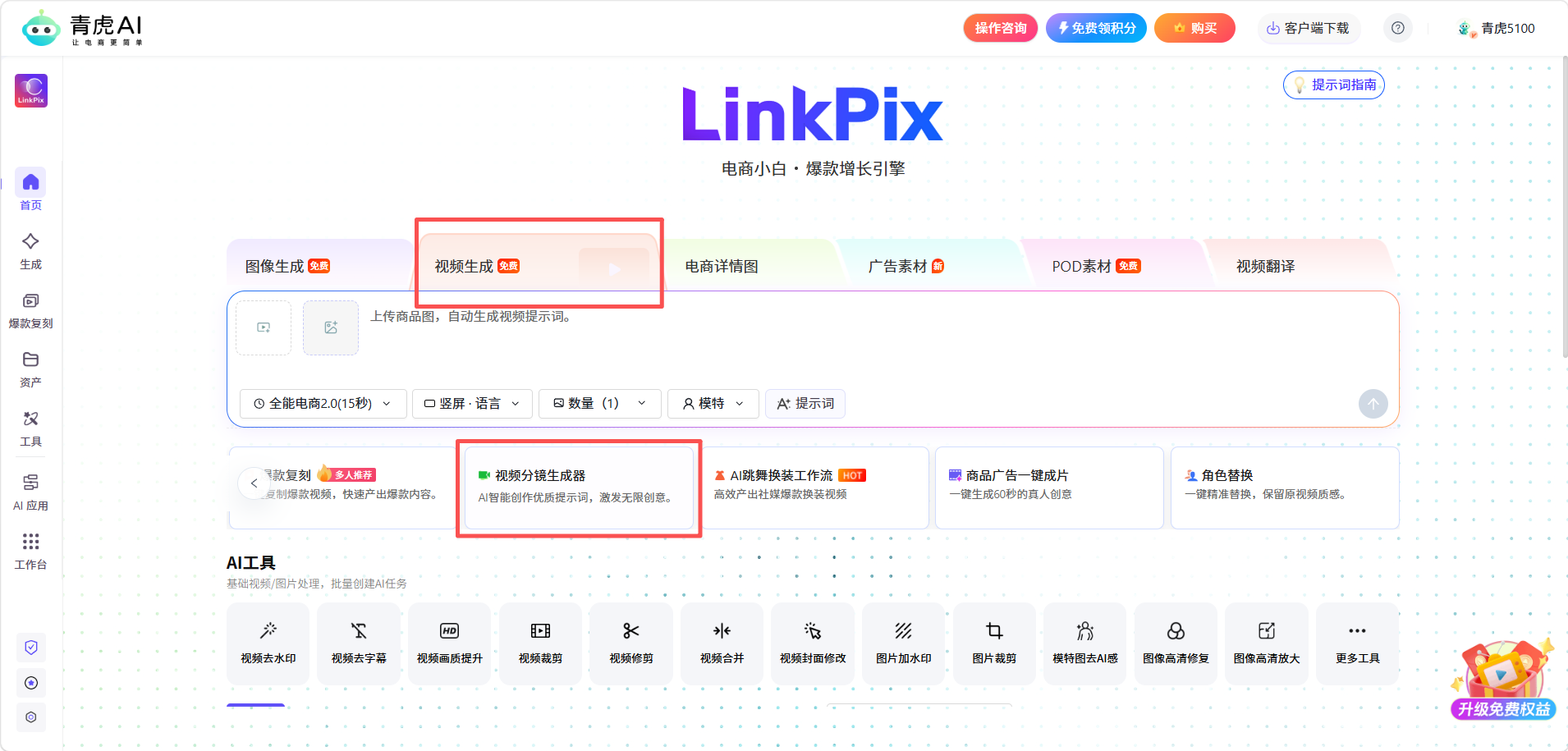The image size is (1568, 751).
Task: Click 青虎AI logo at top left
Action: pos(82,29)
